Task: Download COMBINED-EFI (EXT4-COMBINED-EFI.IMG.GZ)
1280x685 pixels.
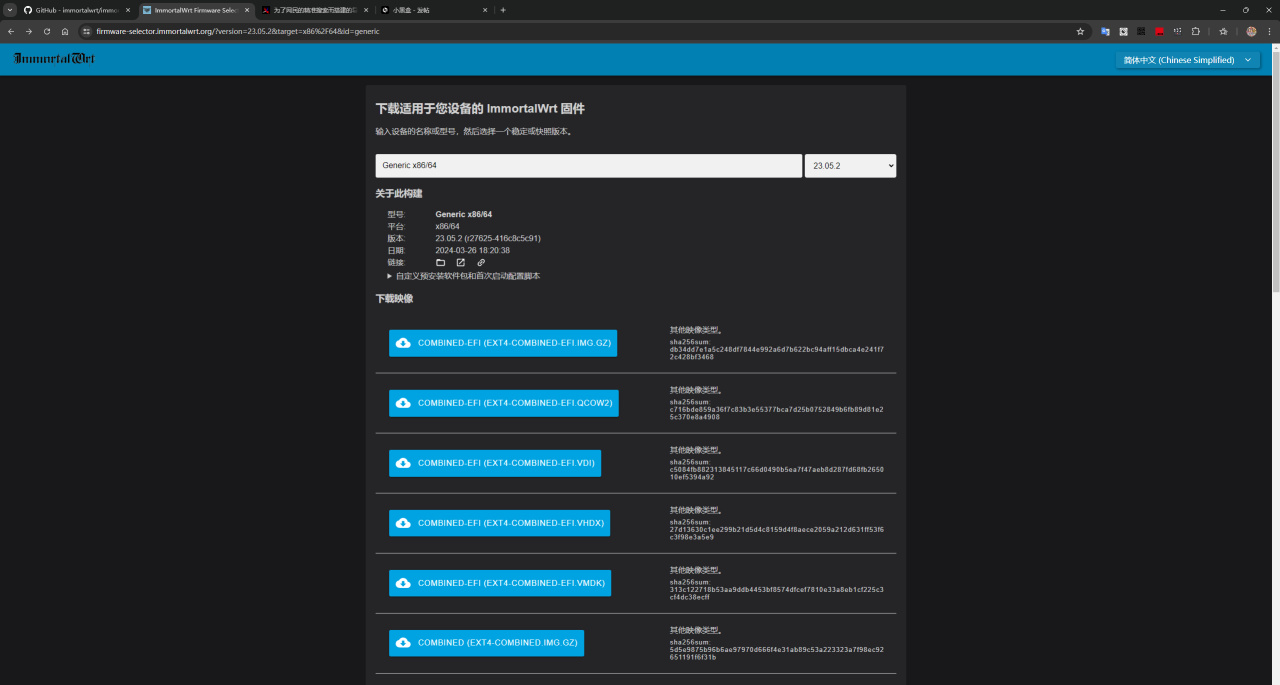Action: click(x=503, y=343)
